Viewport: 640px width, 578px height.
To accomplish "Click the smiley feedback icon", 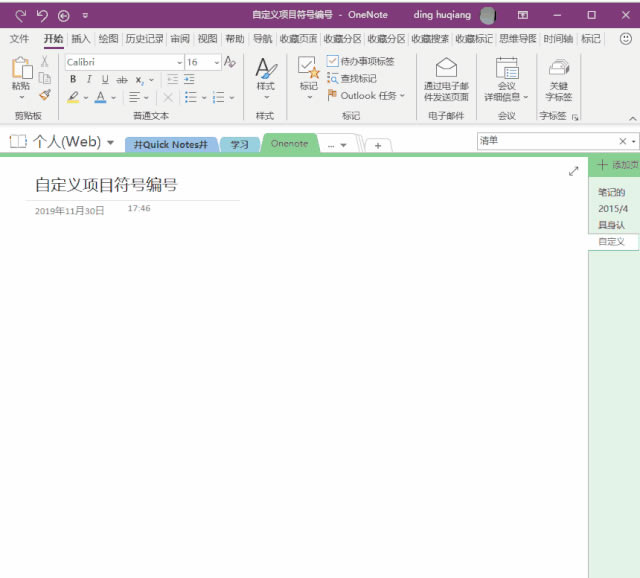I will coord(626,39).
